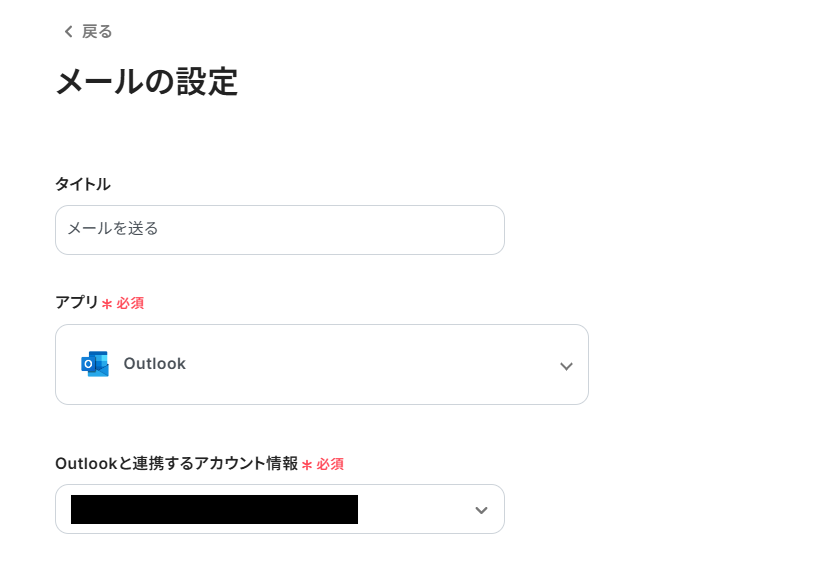Go back via the 戻る link
823x579 pixels.
tap(97, 32)
